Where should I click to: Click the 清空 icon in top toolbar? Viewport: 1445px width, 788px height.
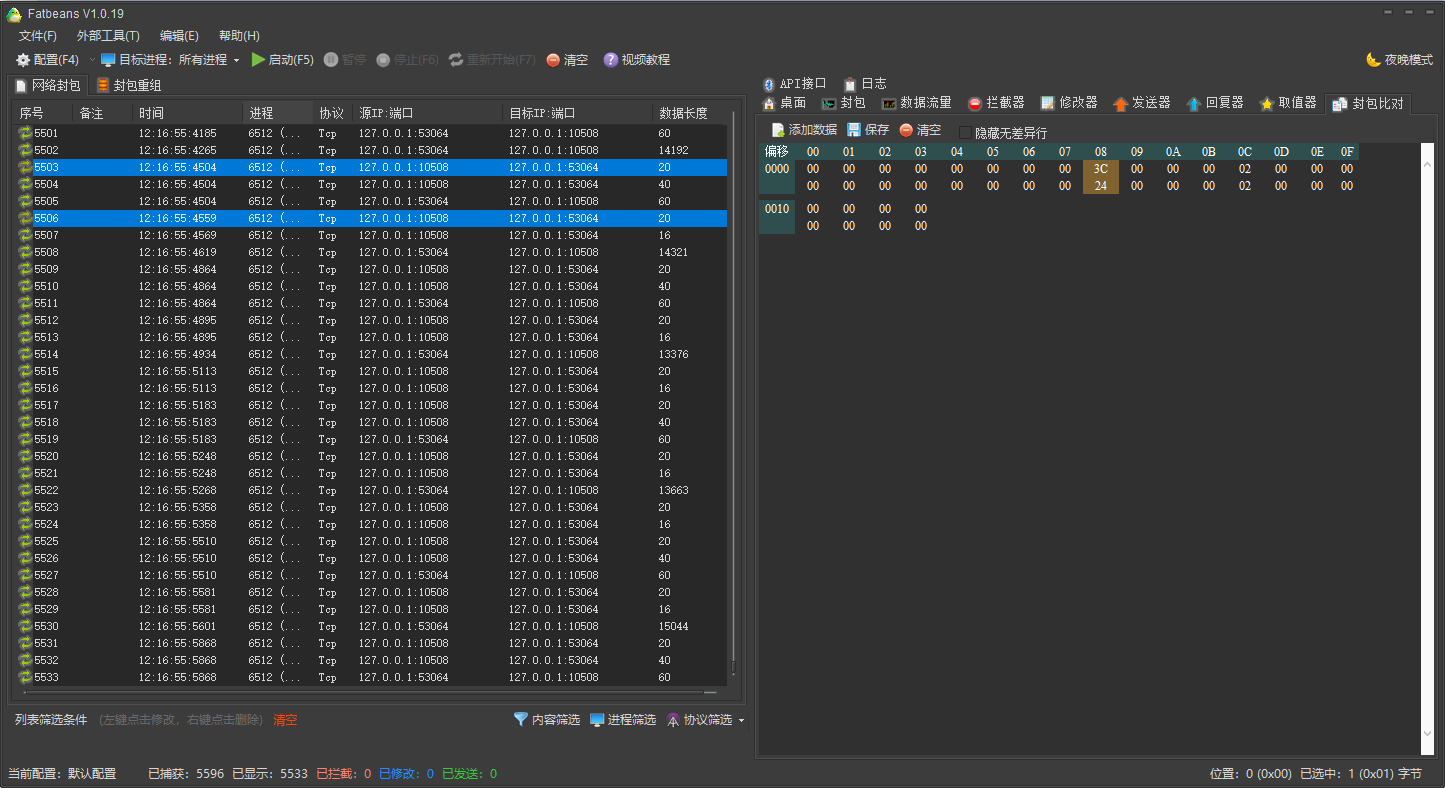[x=553, y=60]
